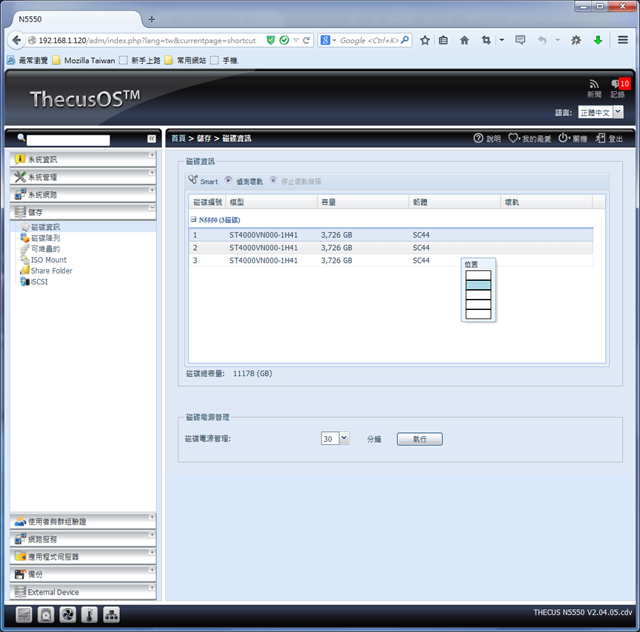Collapse the sidebar with the double-arrow icon
640x632 pixels.
pyautogui.click(x=151, y=139)
